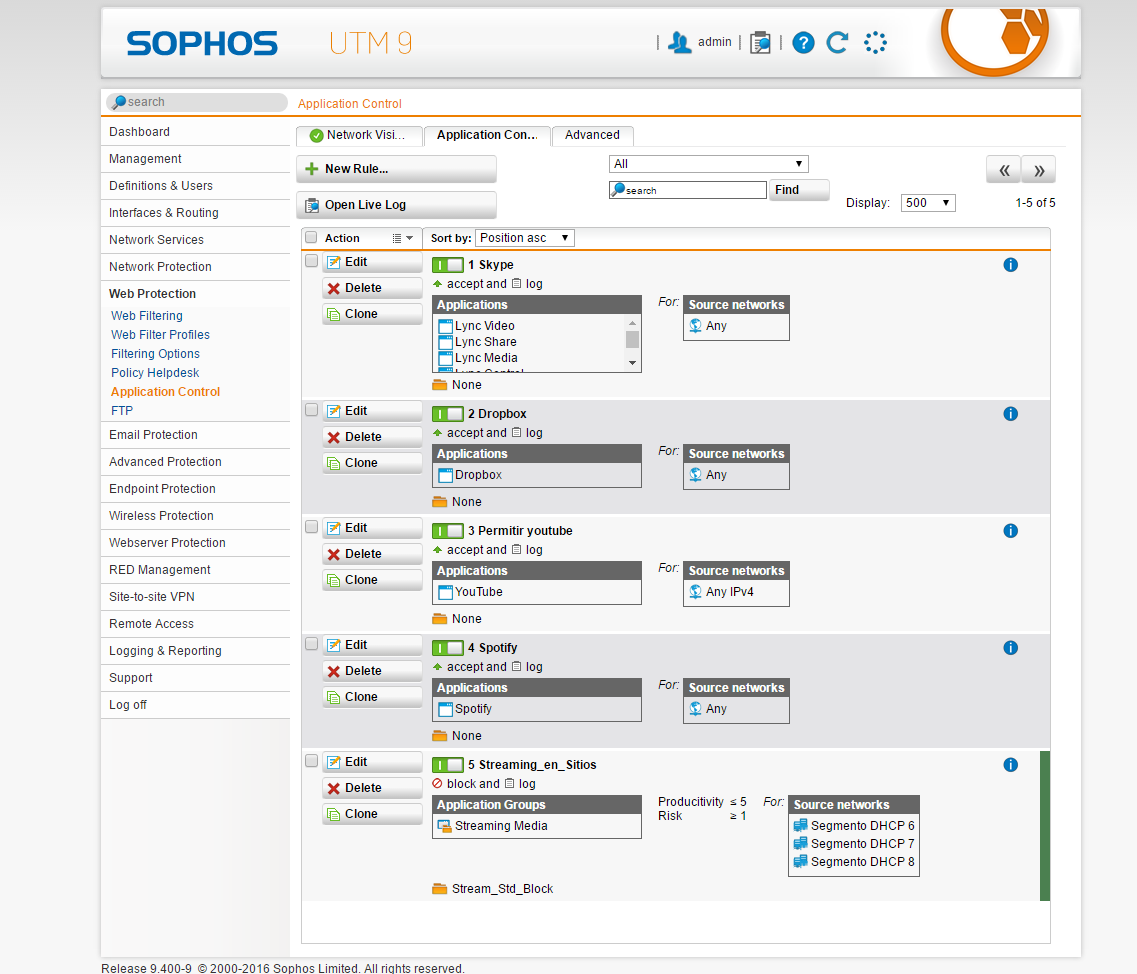This screenshot has height=974, width=1137.
Task: Toggle the Permitir youtube rule switch
Action: pyautogui.click(x=447, y=531)
